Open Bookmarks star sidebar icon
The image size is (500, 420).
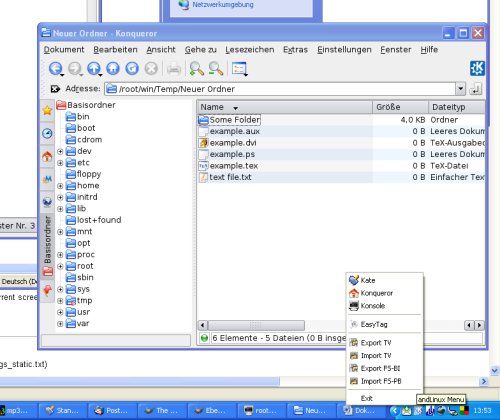[47, 110]
